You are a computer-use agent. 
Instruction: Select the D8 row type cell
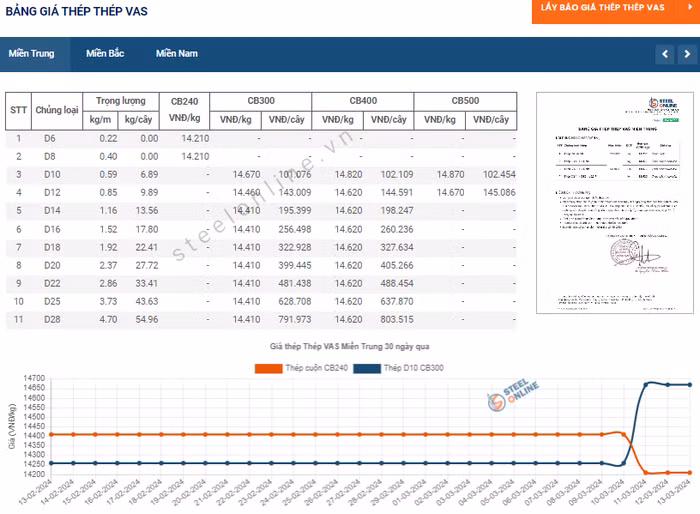tap(50, 156)
